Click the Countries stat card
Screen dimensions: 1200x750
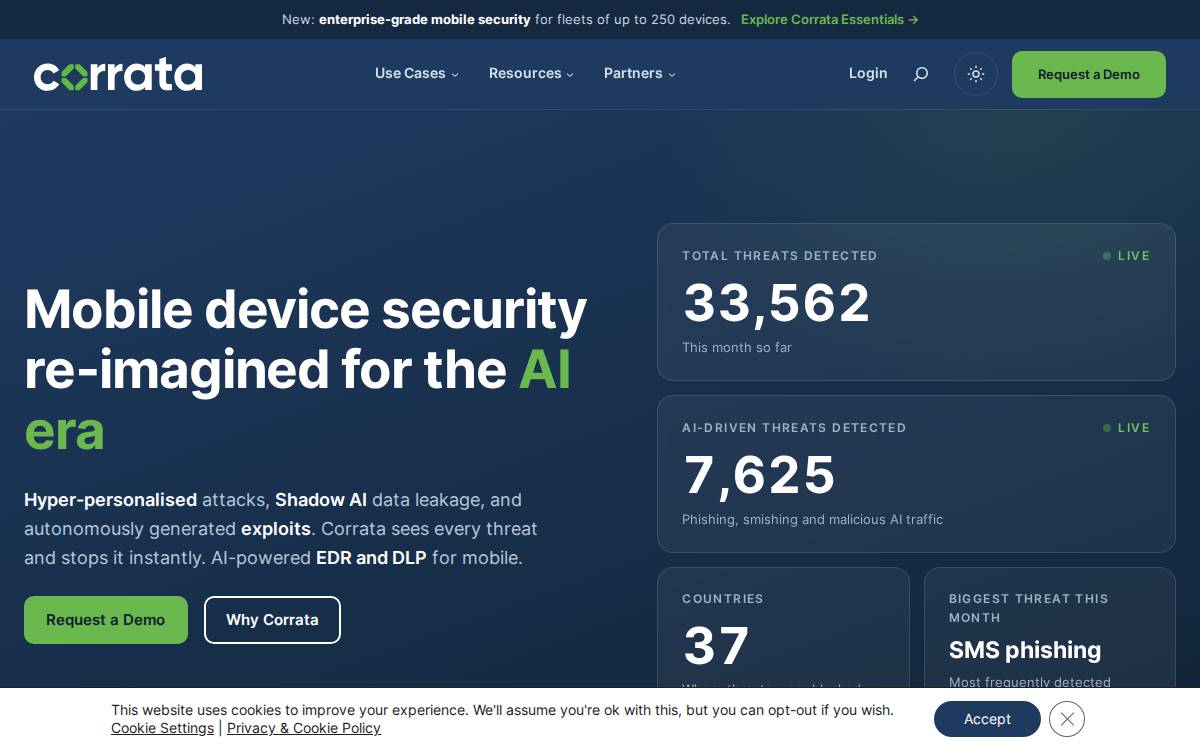(783, 628)
